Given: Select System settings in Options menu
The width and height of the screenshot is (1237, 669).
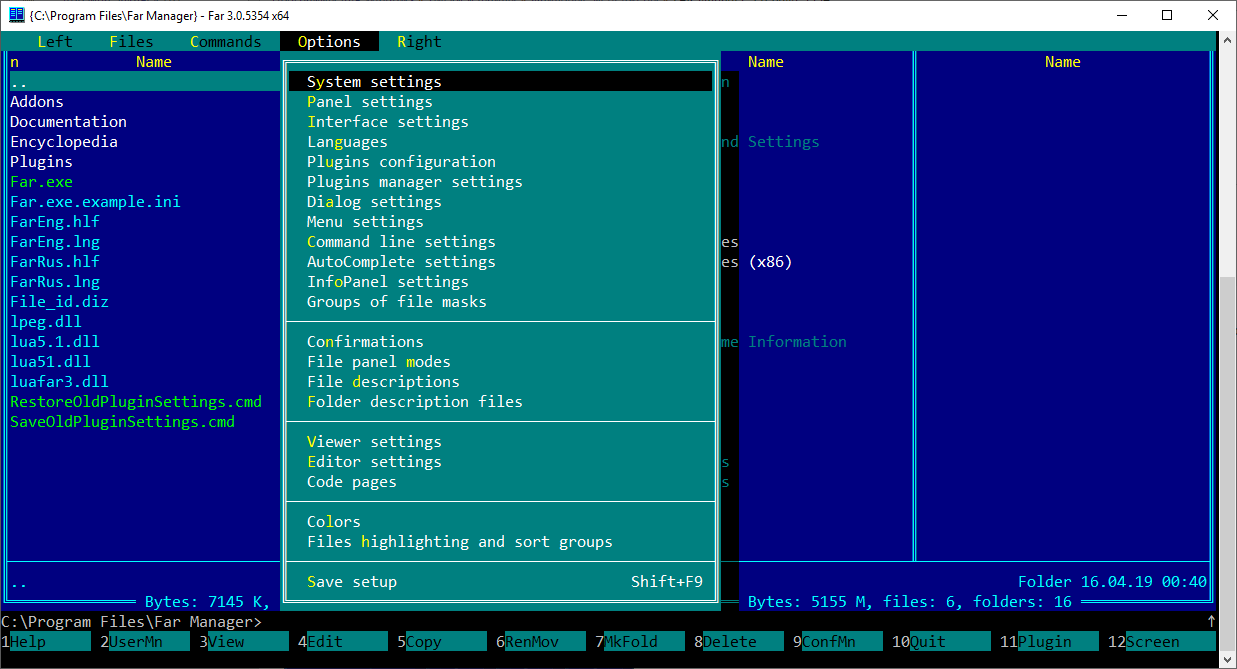Looking at the screenshot, I should coord(374,82).
